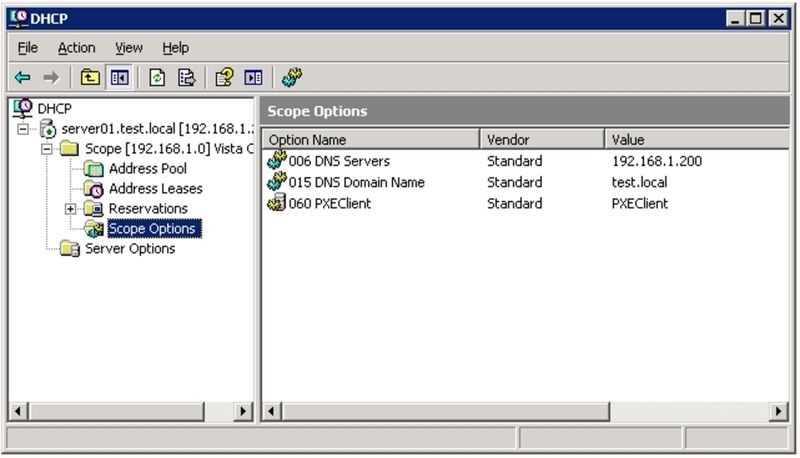Select Scope [192.168.1.0] Vista tree item
Image resolution: width=800 pixels, height=458 pixels.
pos(169,149)
